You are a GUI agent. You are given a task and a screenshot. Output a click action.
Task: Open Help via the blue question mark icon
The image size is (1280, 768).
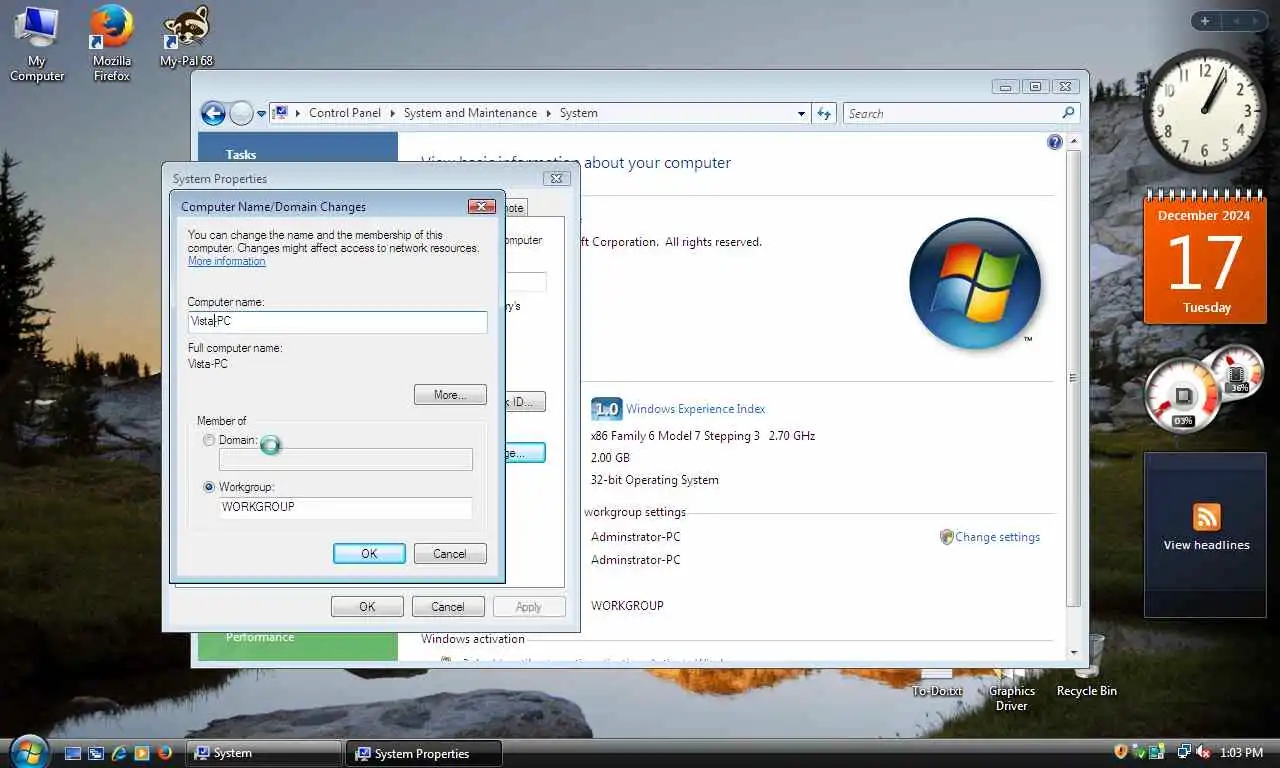click(1054, 142)
